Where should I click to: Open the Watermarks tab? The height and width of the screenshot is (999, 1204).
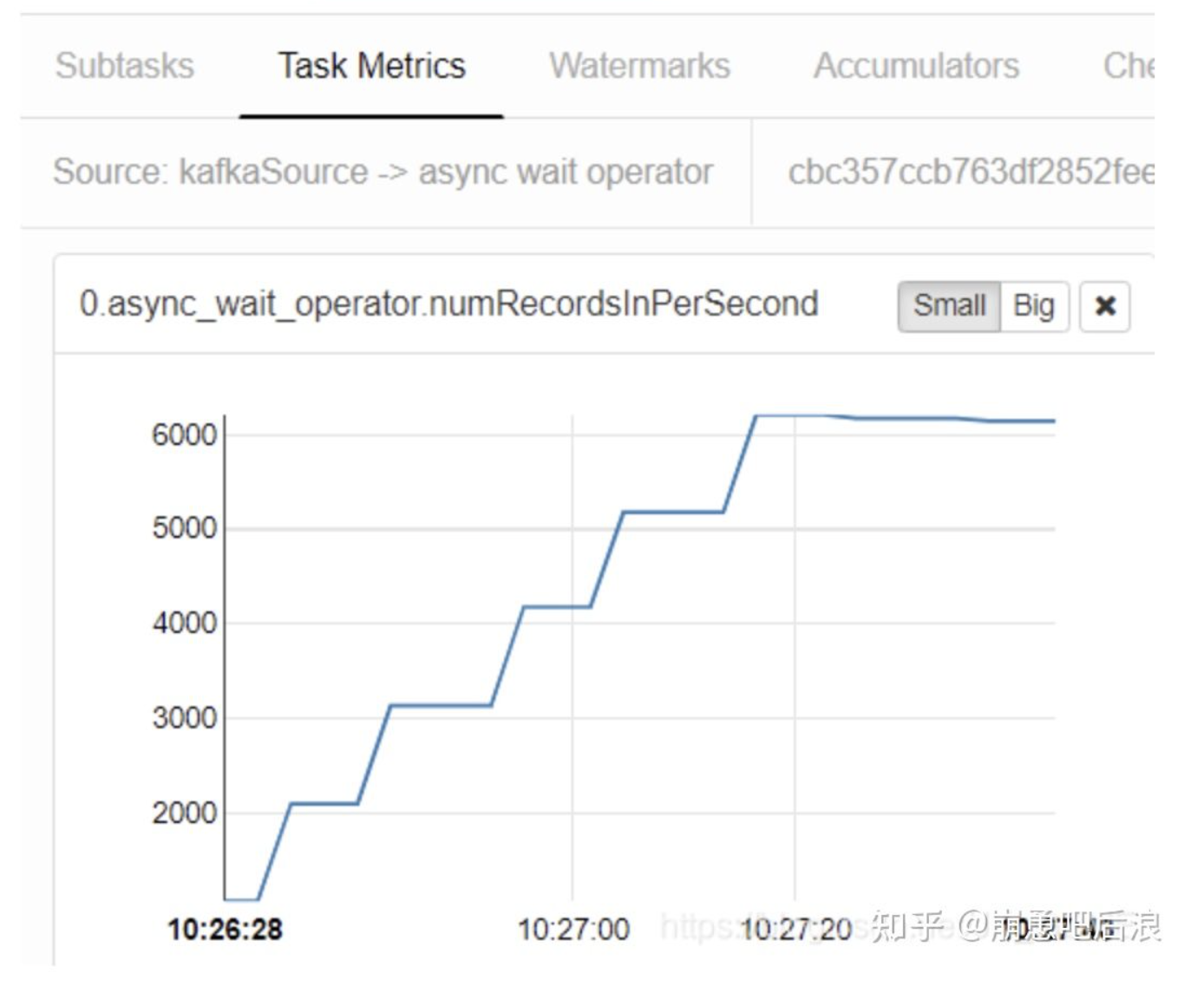(639, 66)
